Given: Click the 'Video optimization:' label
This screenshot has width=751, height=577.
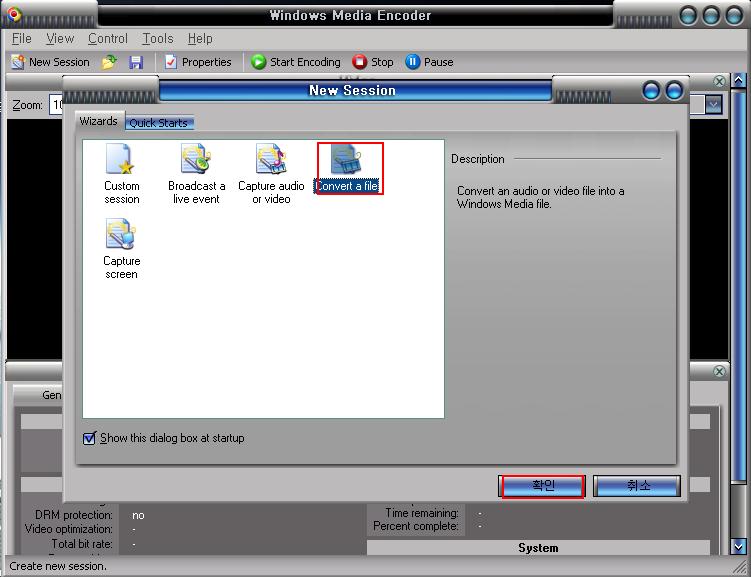Looking at the screenshot, I should pyautogui.click(x=68, y=529).
